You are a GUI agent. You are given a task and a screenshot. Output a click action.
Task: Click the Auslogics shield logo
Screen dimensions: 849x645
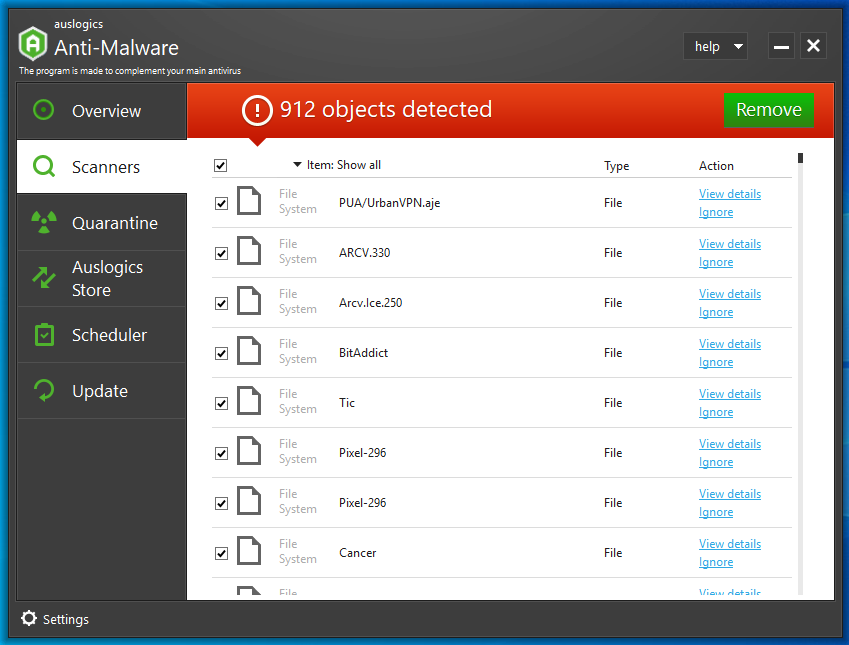click(x=33, y=44)
